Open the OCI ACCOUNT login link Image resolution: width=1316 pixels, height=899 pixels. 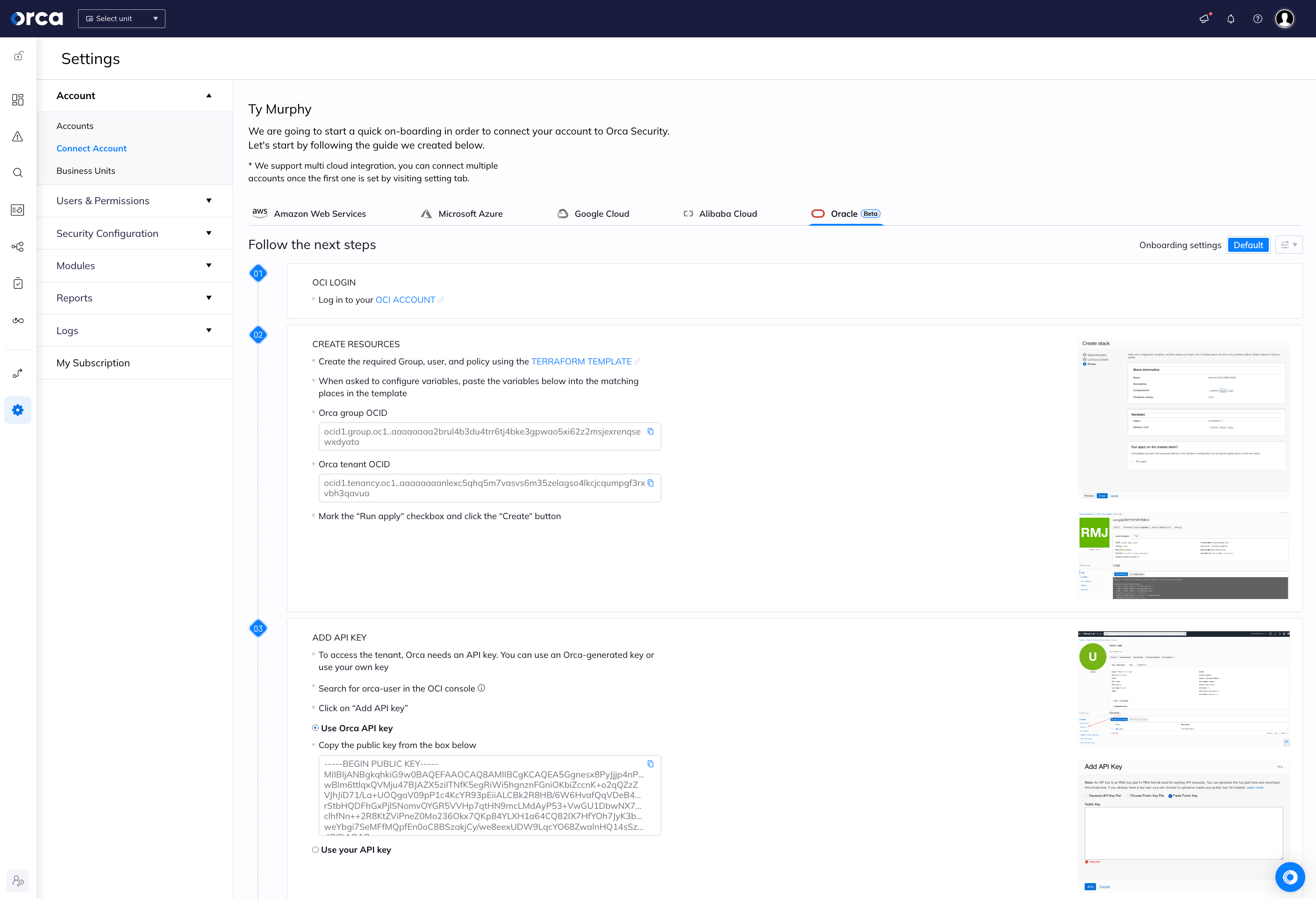point(406,300)
